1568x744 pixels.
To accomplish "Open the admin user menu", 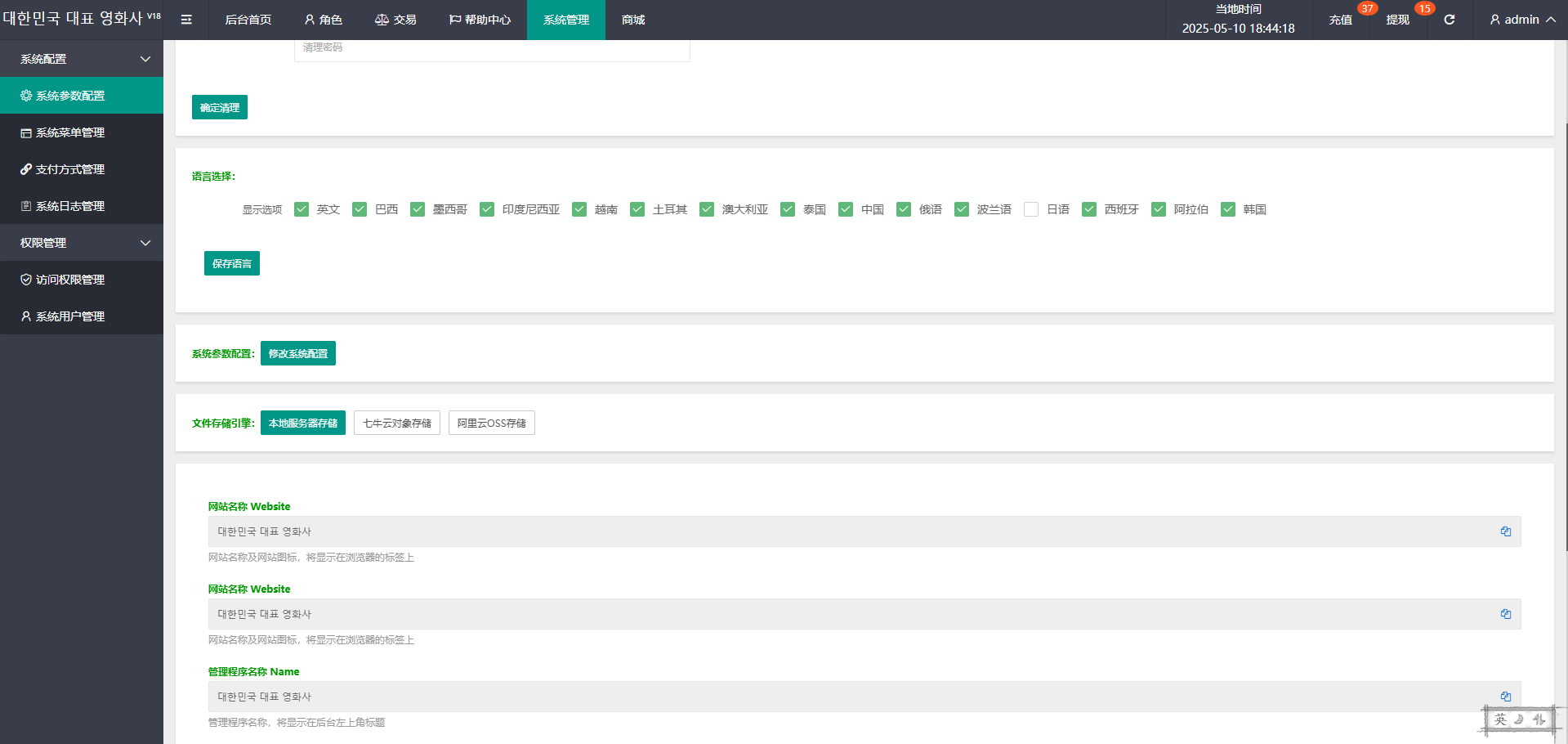I will 1522,20.
